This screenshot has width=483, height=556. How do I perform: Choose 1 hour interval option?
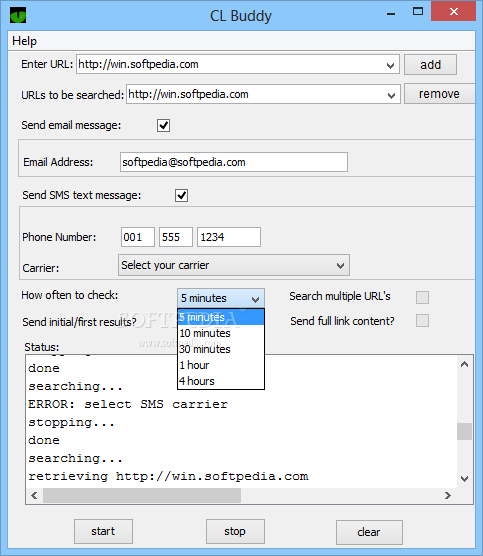click(221, 365)
